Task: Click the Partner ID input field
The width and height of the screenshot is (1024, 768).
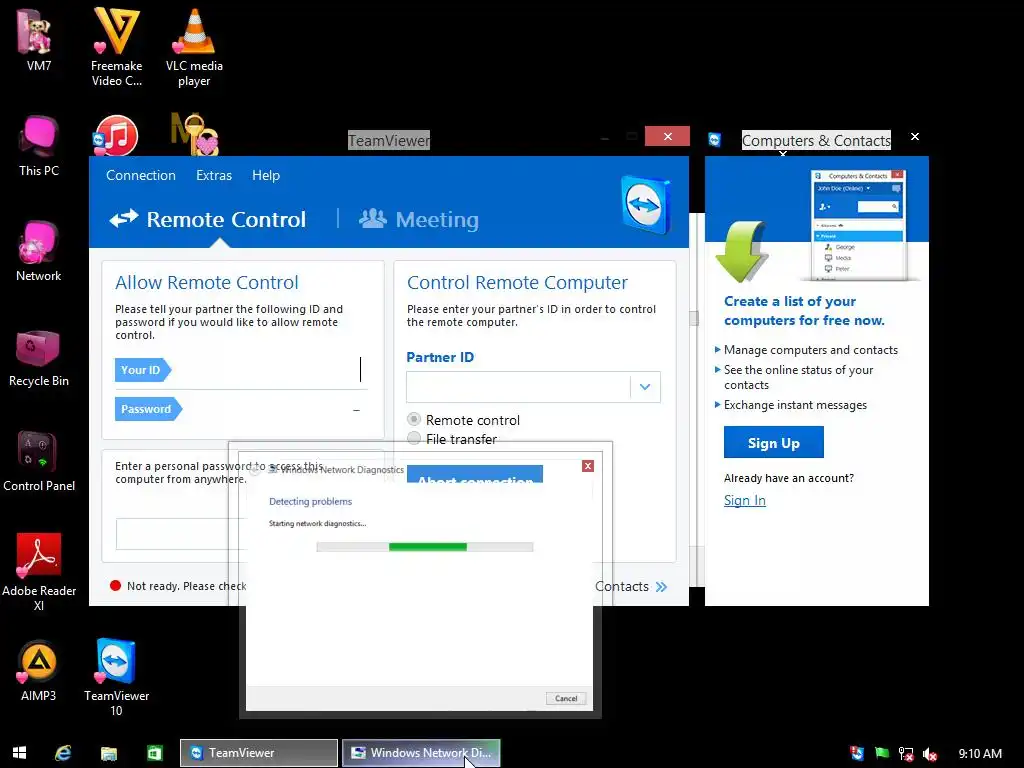Action: pos(519,387)
